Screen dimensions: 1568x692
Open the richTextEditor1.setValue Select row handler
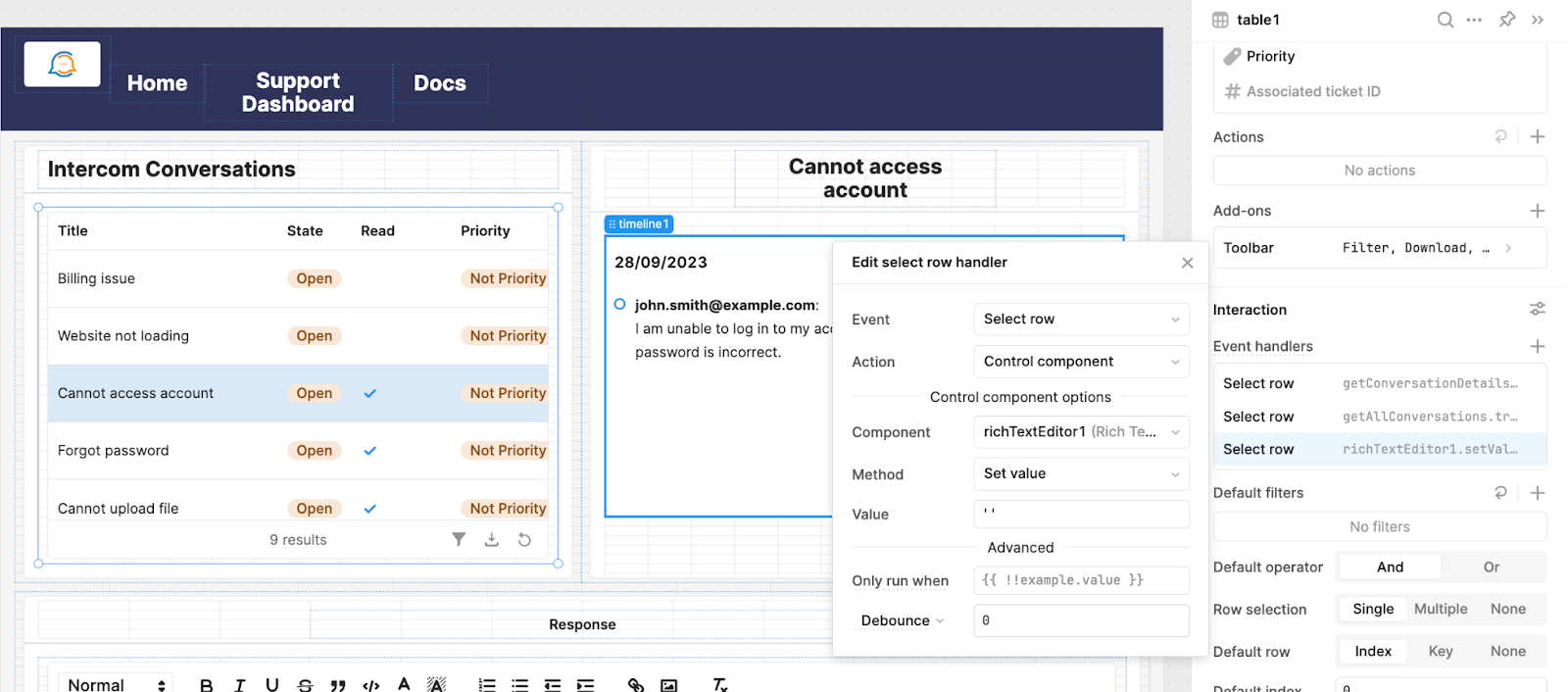(1380, 449)
